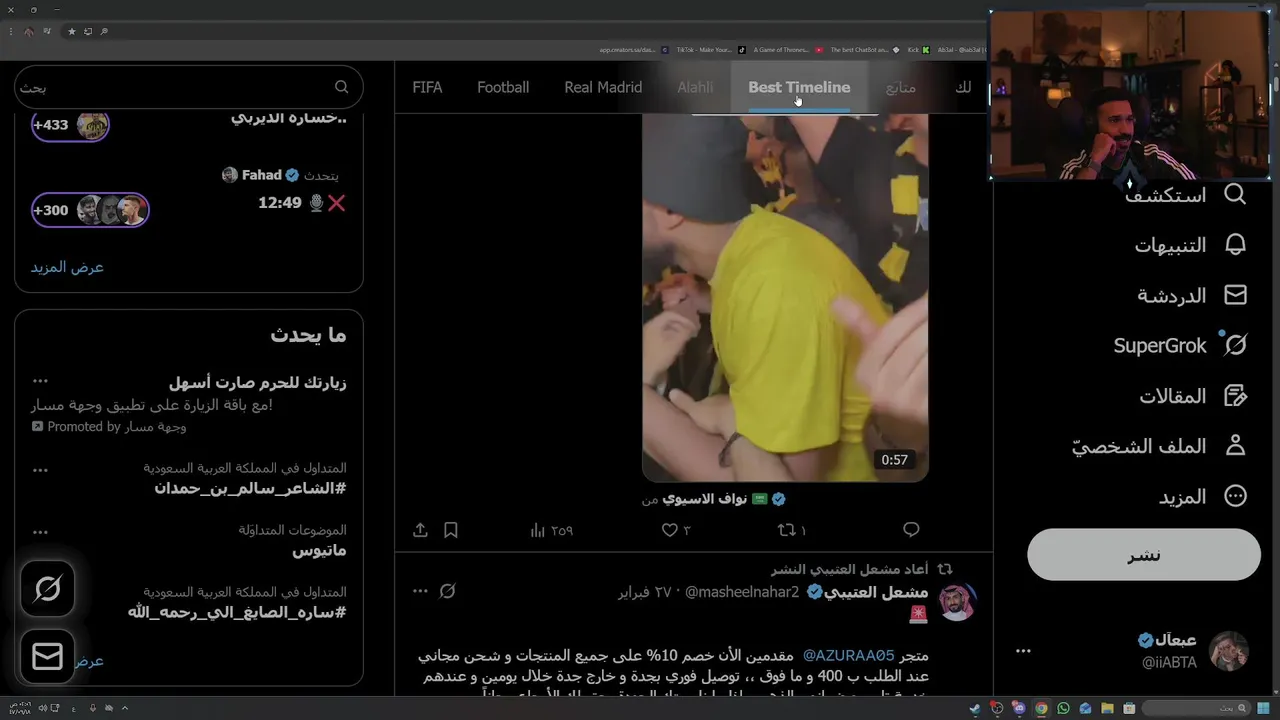Open More (المزيد) circle icon
The height and width of the screenshot is (720, 1280).
point(1235,496)
